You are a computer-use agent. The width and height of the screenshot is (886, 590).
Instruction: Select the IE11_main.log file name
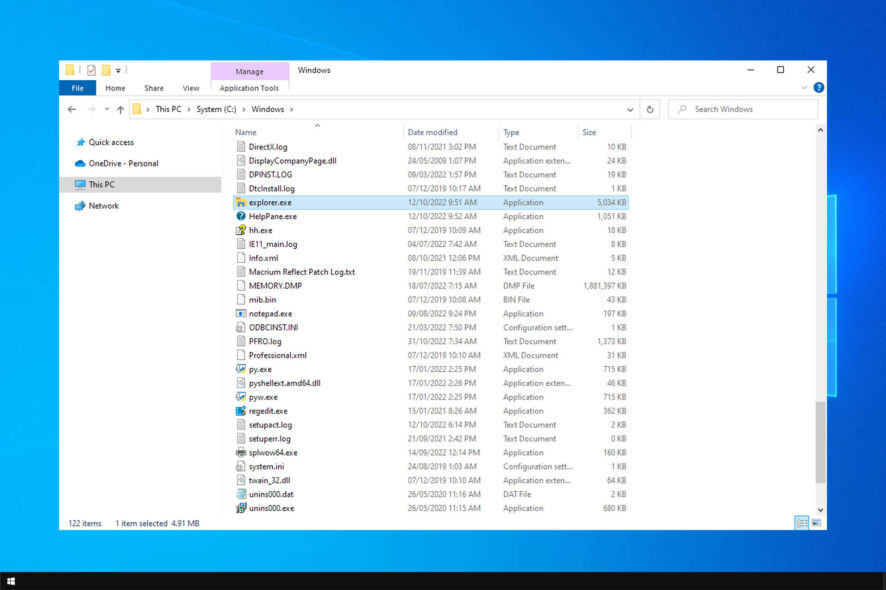[x=273, y=244]
